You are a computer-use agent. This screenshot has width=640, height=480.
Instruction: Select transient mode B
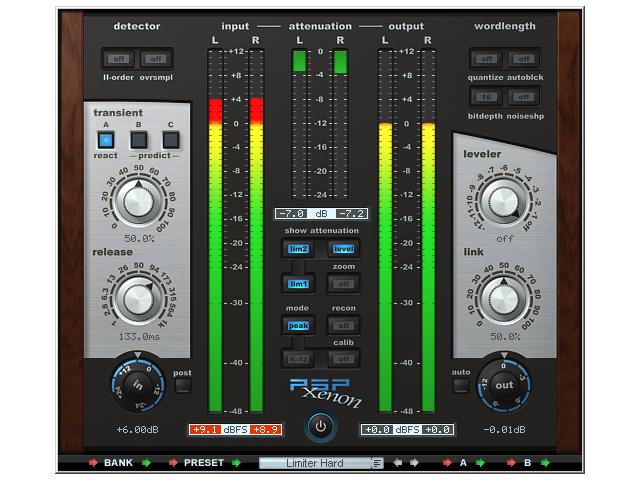(x=140, y=139)
